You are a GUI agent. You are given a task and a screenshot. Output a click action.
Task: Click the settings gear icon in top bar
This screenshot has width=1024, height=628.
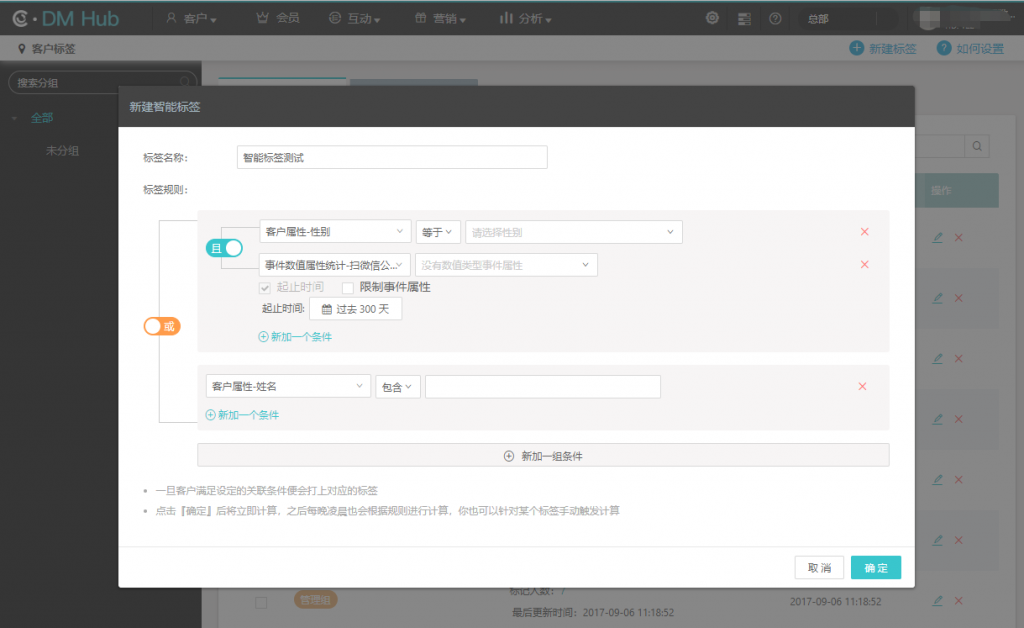click(712, 18)
